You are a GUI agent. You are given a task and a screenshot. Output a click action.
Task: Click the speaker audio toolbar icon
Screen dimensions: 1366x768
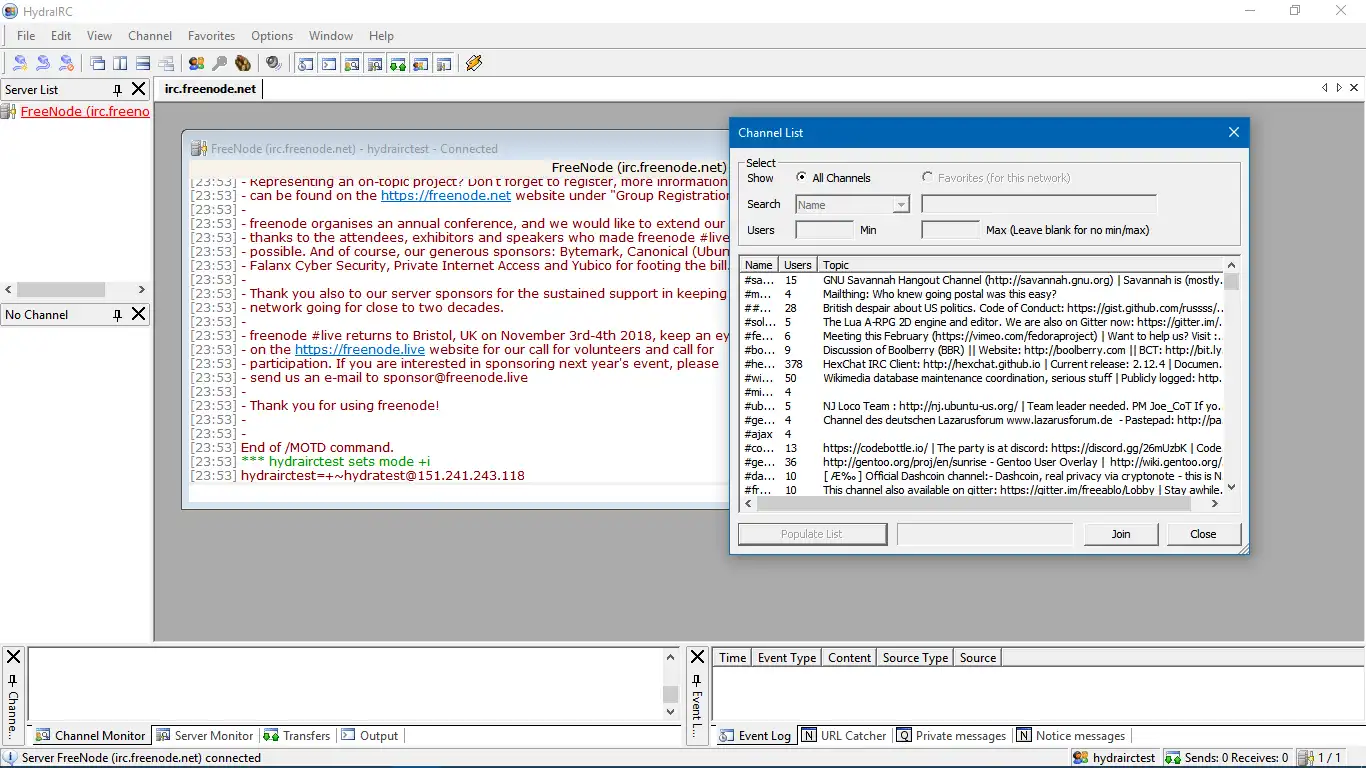(273, 63)
